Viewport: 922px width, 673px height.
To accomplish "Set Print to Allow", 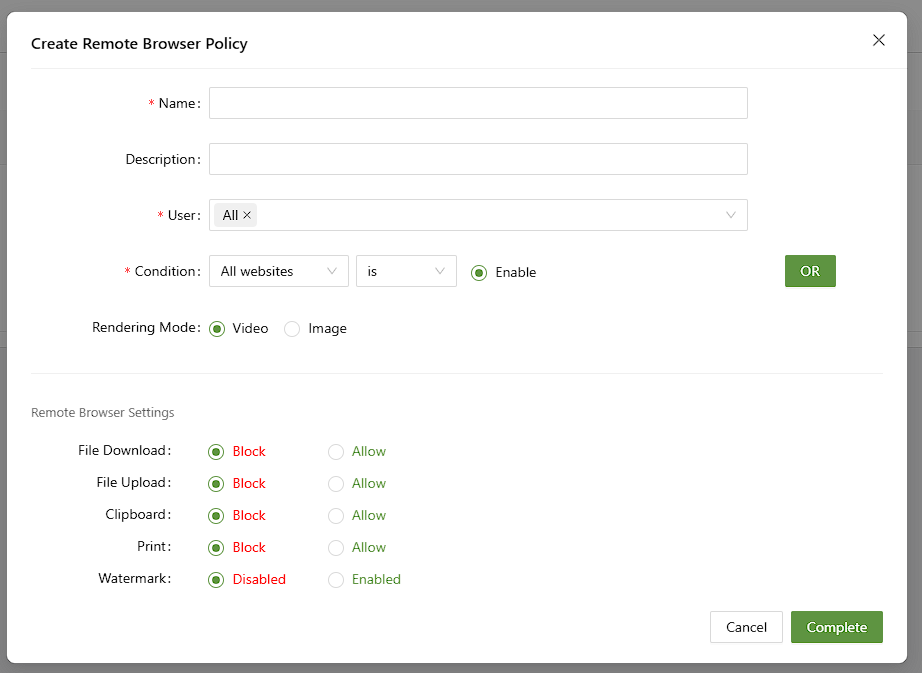I will pos(336,547).
